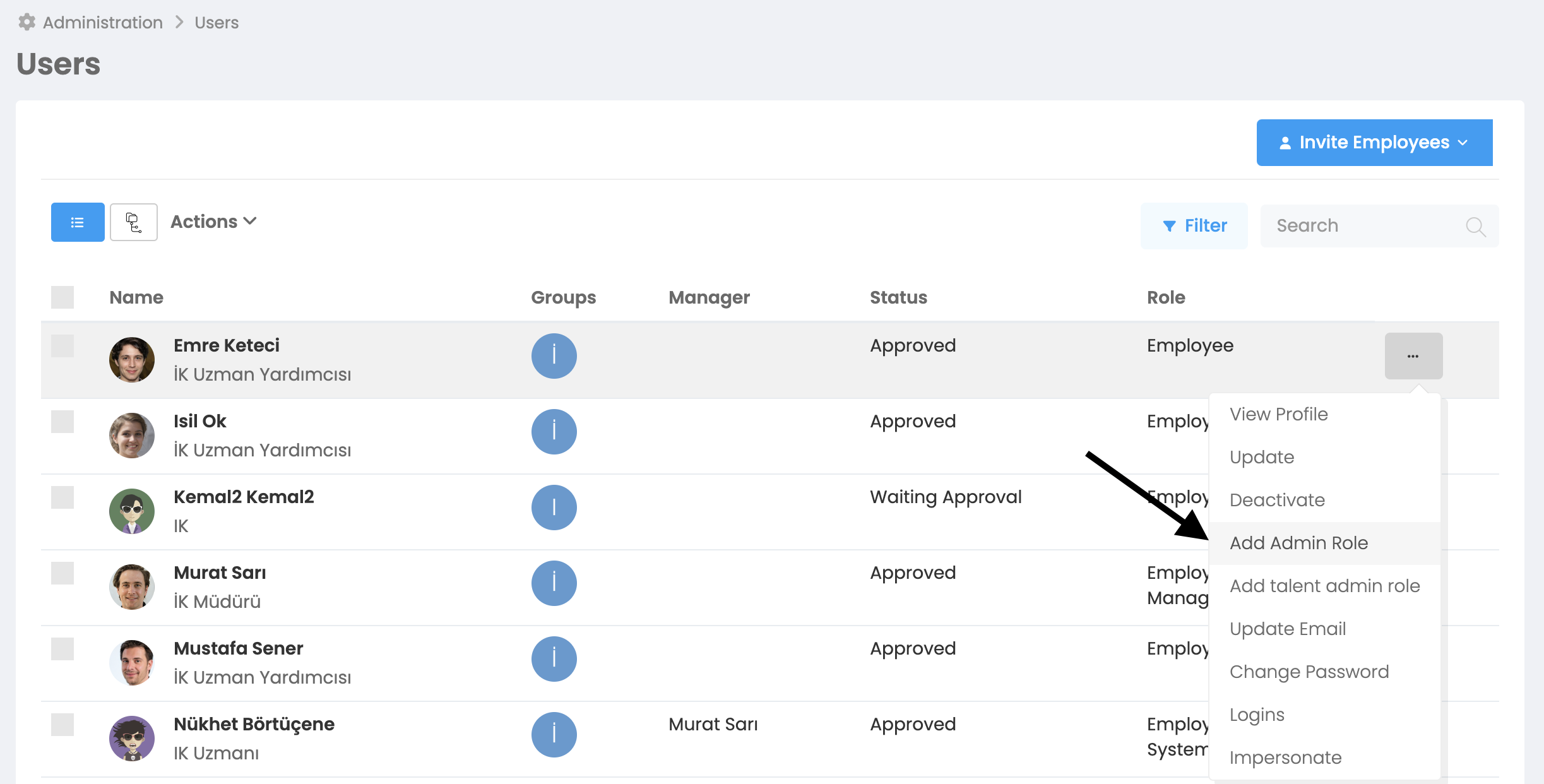1544x784 pixels.
Task: Select Deactivate in context menu
Action: click(1277, 500)
